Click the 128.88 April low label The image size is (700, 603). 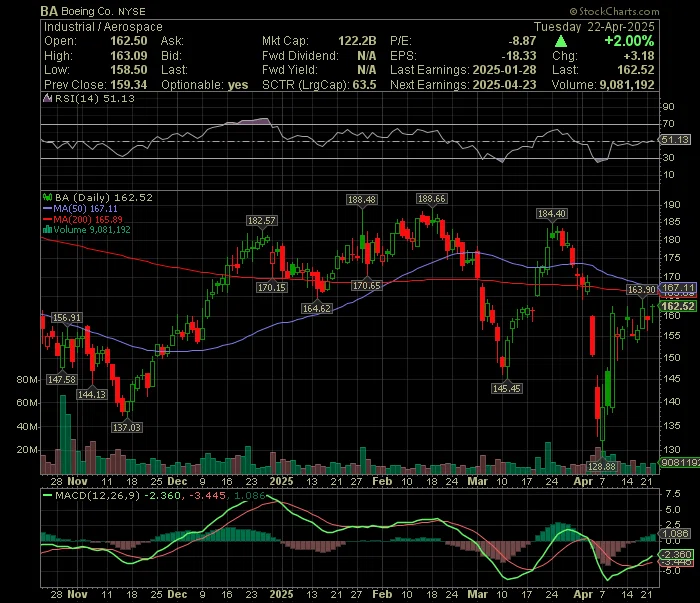click(602, 467)
